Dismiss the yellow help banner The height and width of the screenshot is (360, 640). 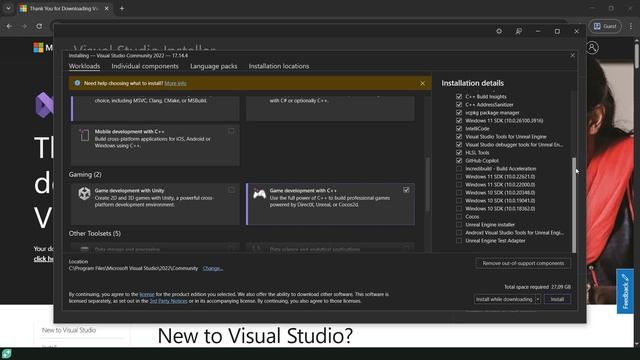(422, 83)
